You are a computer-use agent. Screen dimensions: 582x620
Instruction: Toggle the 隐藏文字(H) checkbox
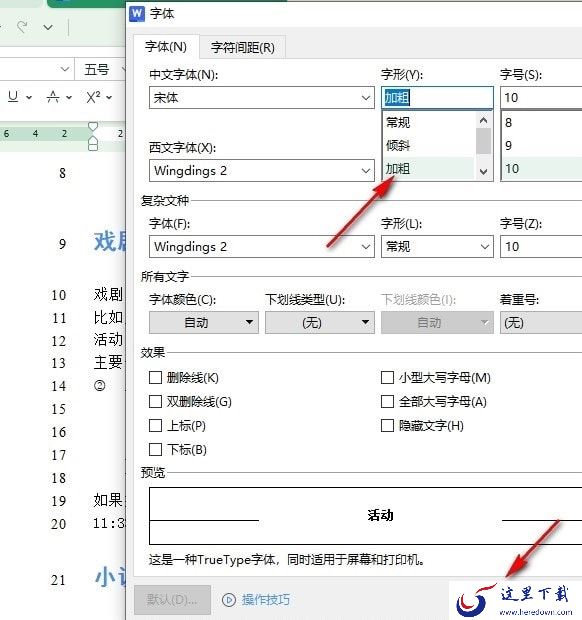click(x=387, y=425)
